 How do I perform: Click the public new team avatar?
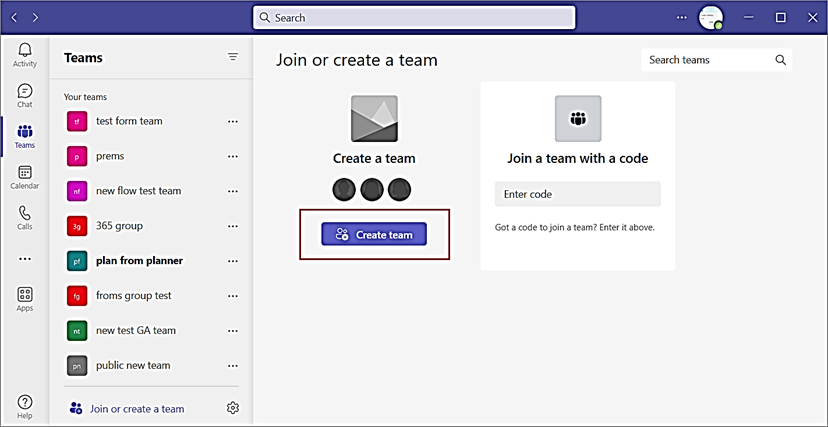(77, 365)
